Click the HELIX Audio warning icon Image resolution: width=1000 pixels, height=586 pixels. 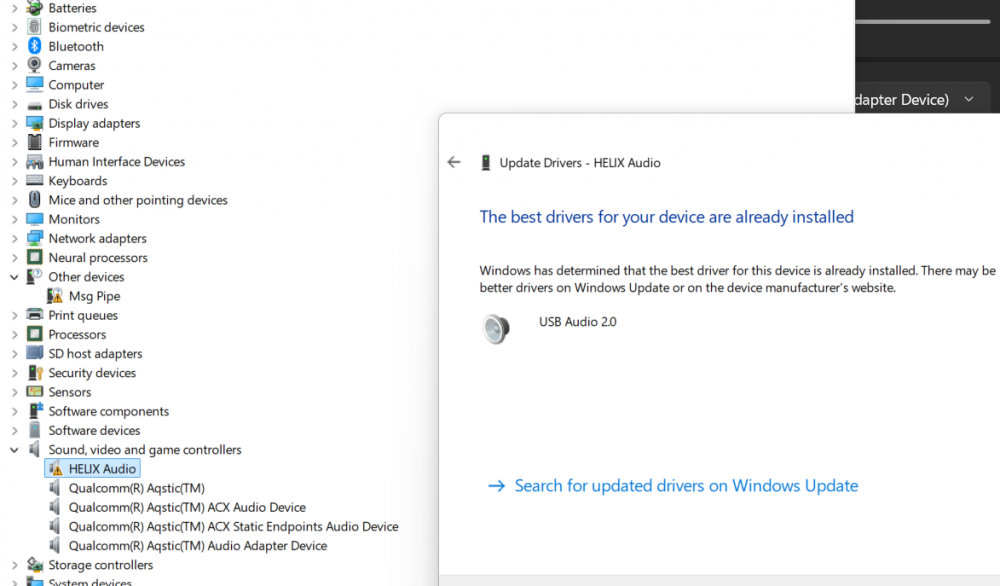[x=55, y=469]
